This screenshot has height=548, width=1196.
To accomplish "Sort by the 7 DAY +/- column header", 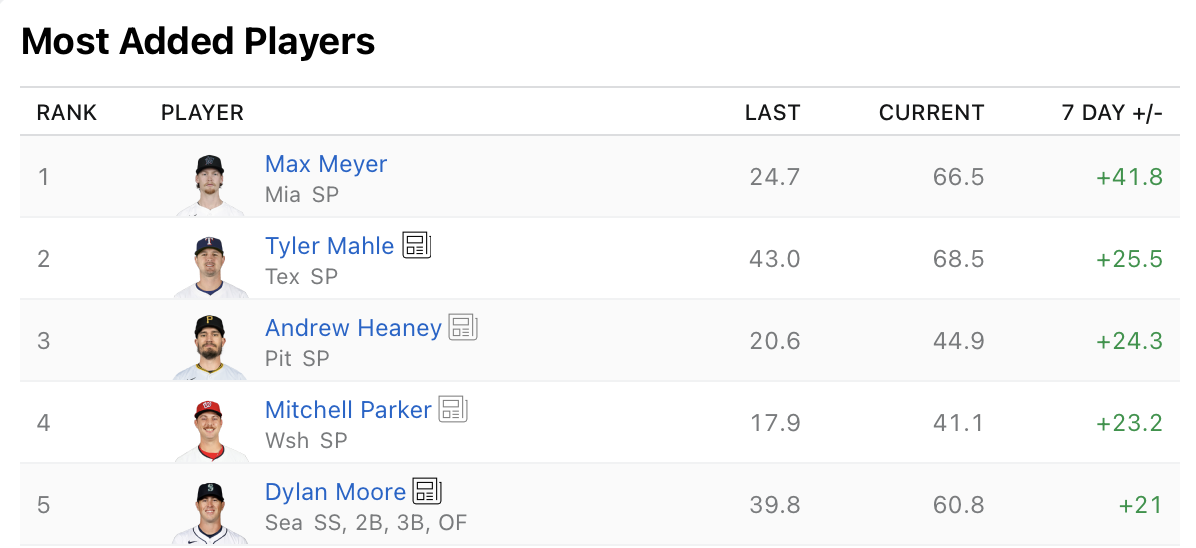I will 1112,113.
